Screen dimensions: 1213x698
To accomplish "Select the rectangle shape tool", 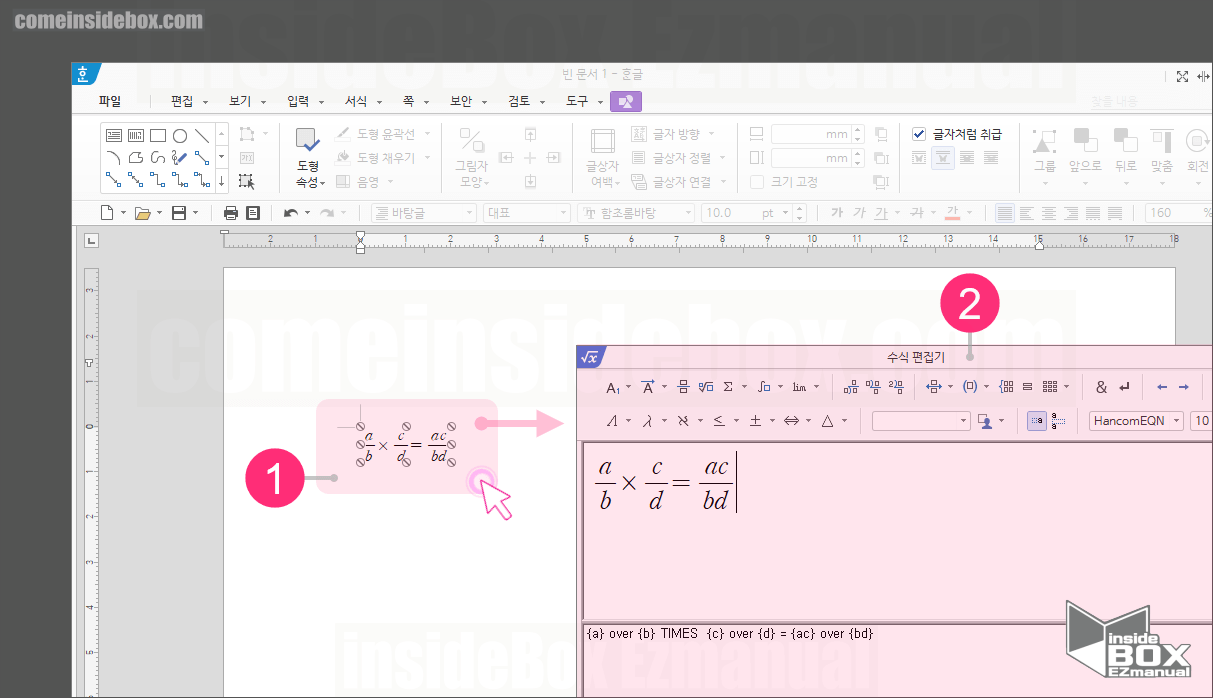I will pos(158,135).
